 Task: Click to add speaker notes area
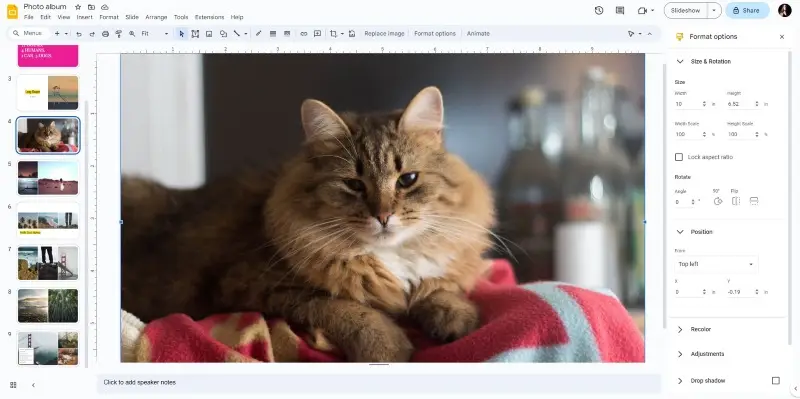378,383
